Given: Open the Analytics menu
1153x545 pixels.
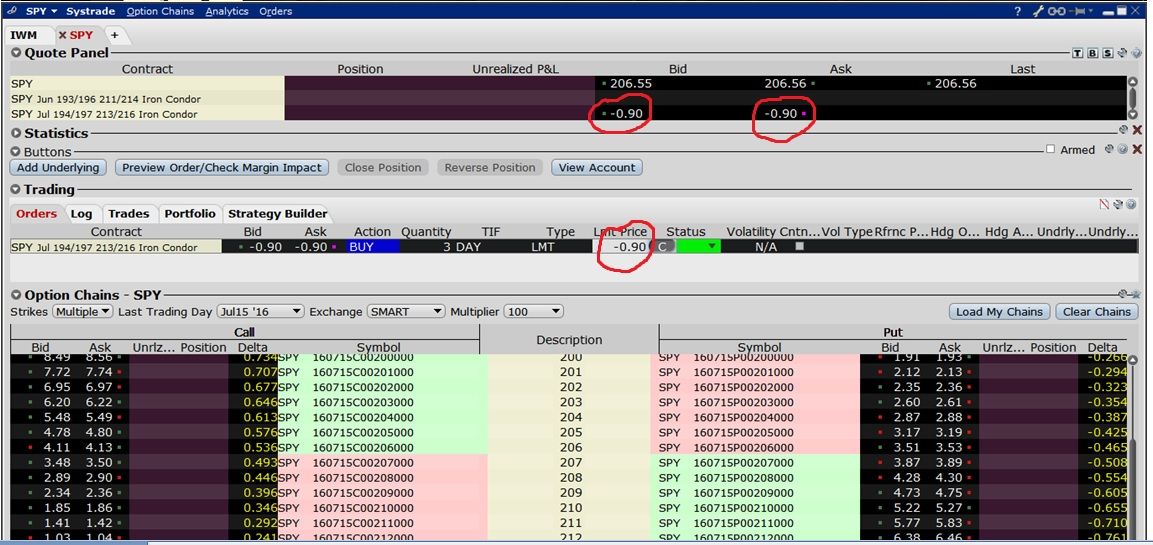Looking at the screenshot, I should coord(226,11).
